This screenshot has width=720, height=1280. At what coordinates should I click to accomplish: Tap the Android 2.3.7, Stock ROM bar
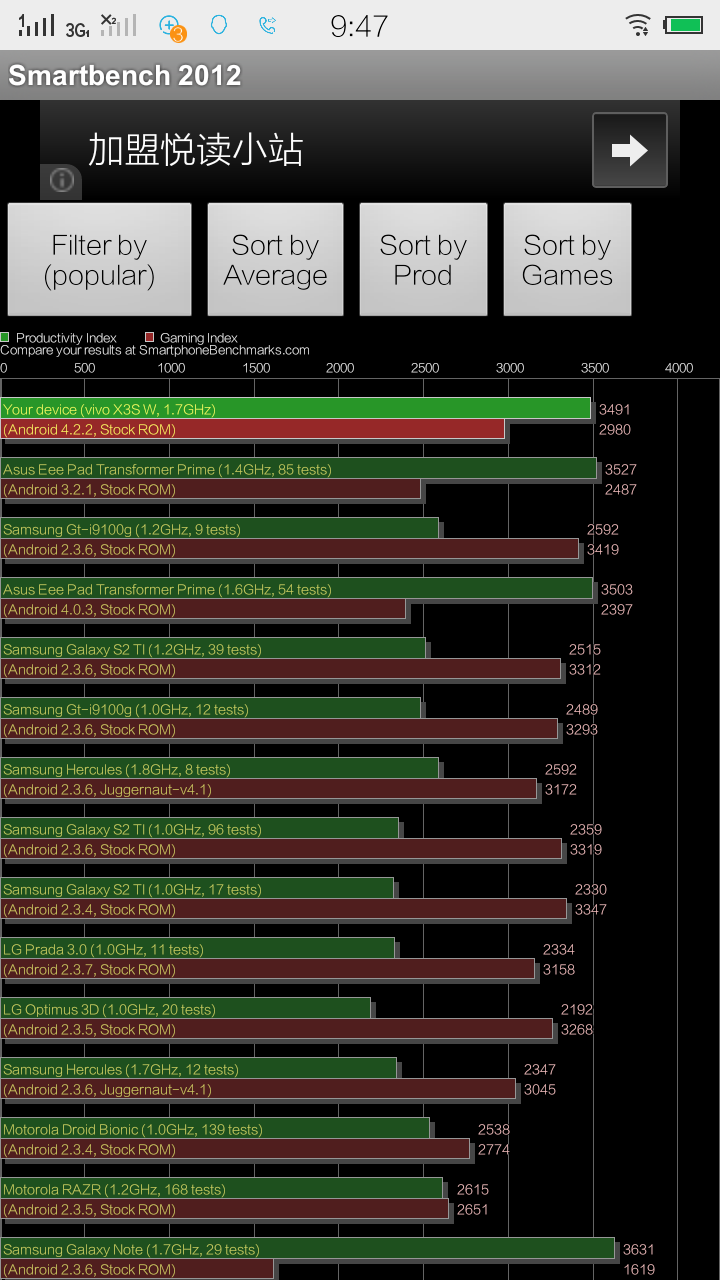click(x=268, y=969)
